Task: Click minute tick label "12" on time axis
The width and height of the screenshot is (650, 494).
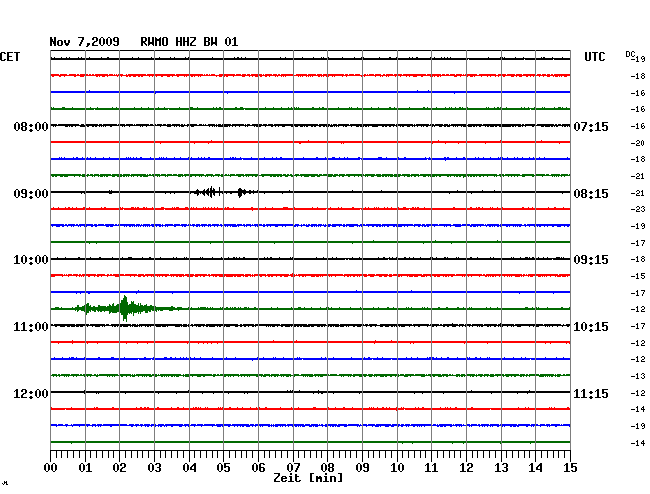Action: tap(466, 468)
